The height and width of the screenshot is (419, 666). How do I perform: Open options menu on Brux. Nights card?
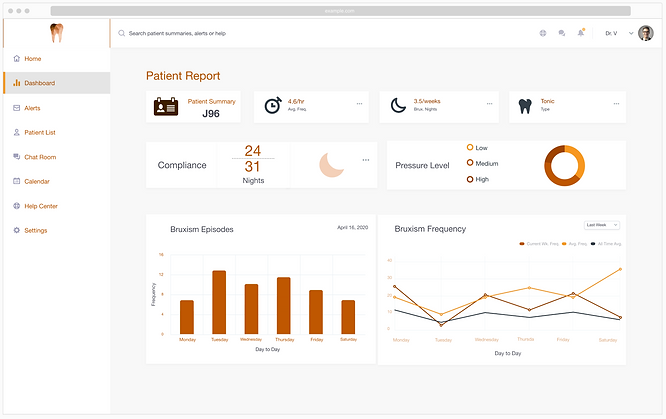pos(489,104)
